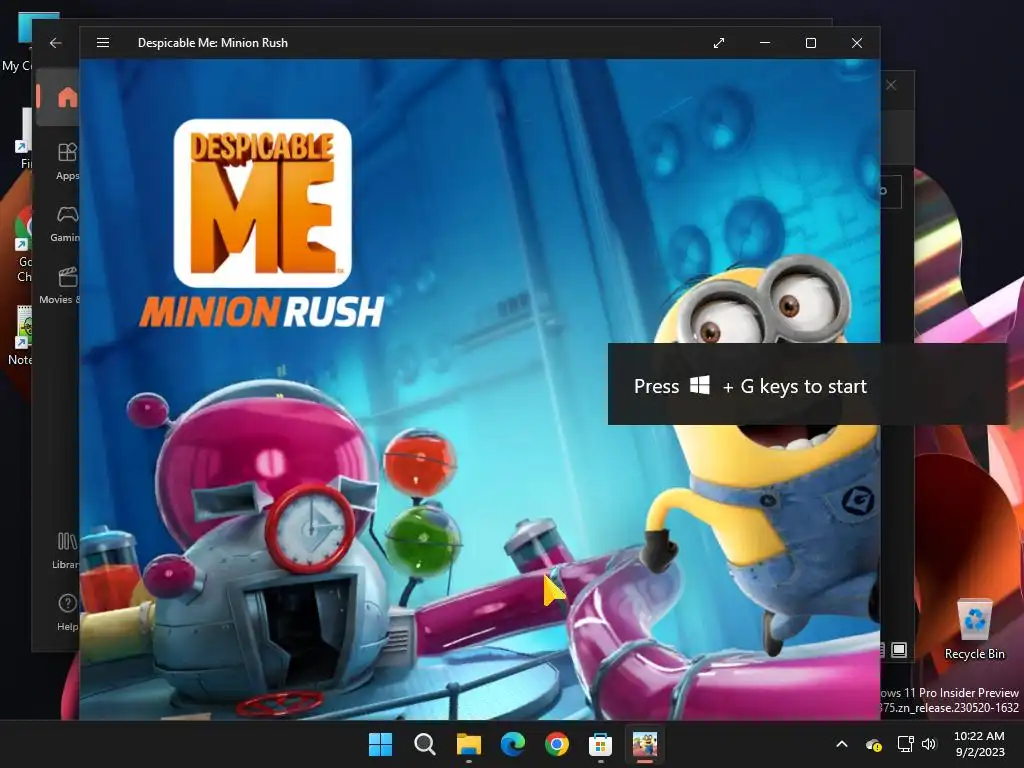The height and width of the screenshot is (768, 1024).
Task: Go back with the left arrow
Action: point(56,43)
